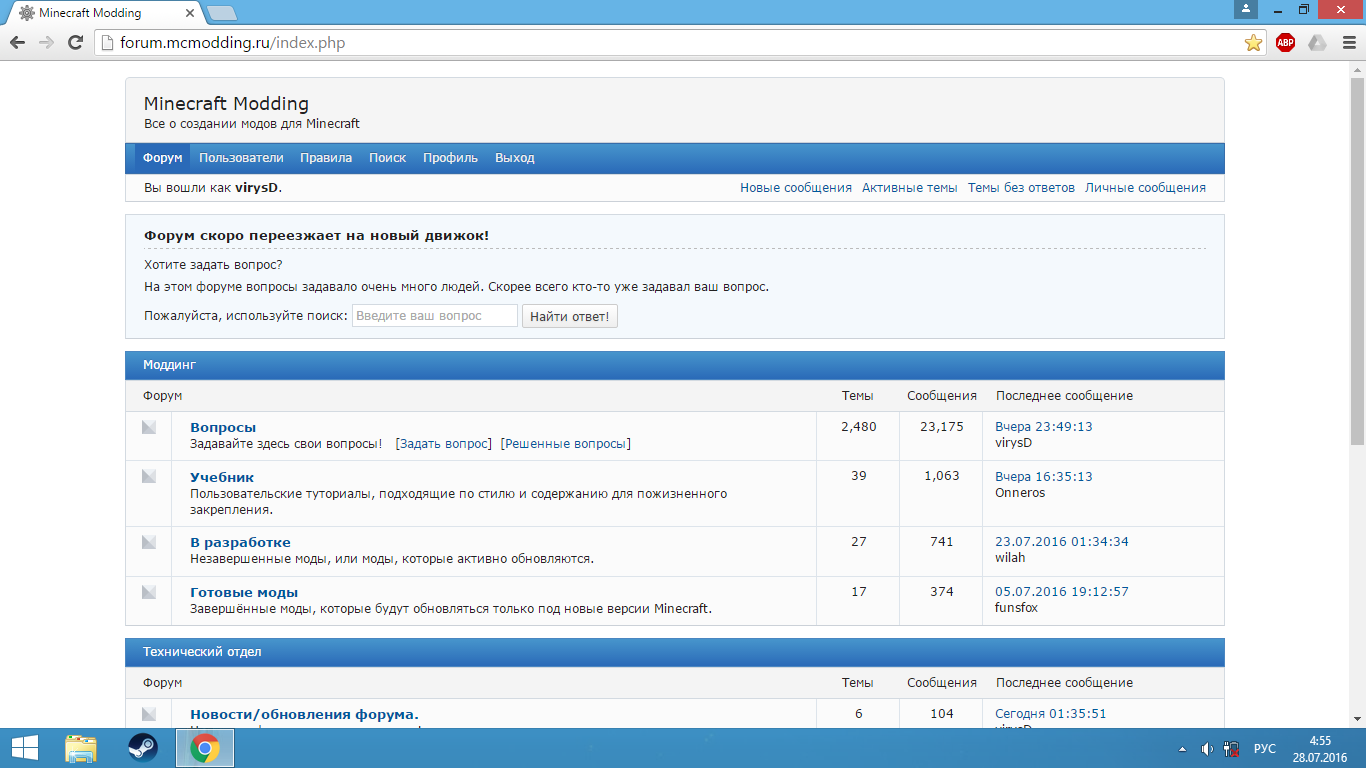This screenshot has width=1366, height=768.
Task: Open the Активные темы link
Action: pos(910,187)
